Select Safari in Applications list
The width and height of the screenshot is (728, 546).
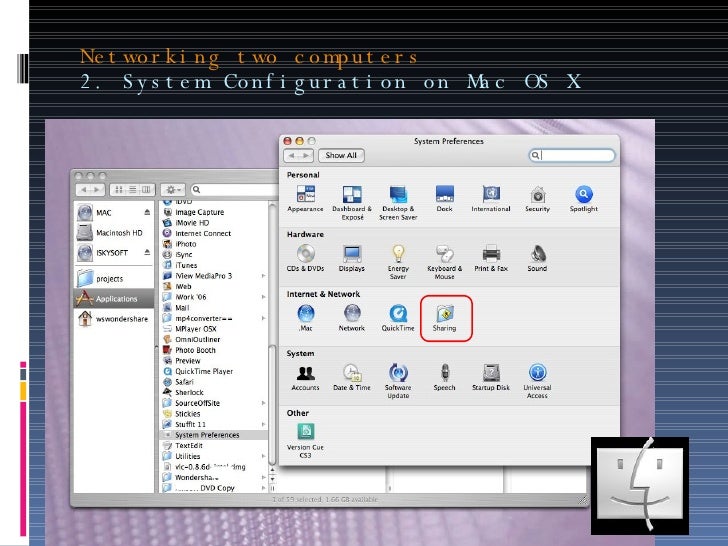coord(214,382)
